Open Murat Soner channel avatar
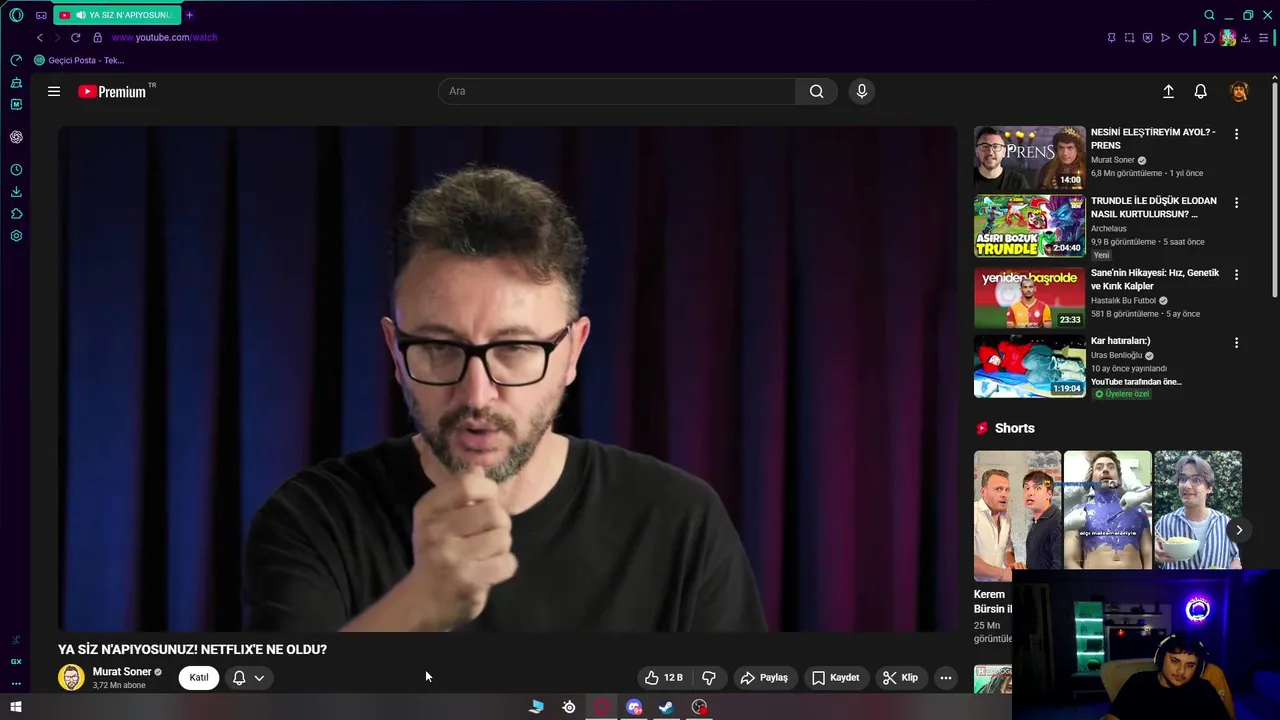Image resolution: width=1280 pixels, height=720 pixels. pos(71,677)
